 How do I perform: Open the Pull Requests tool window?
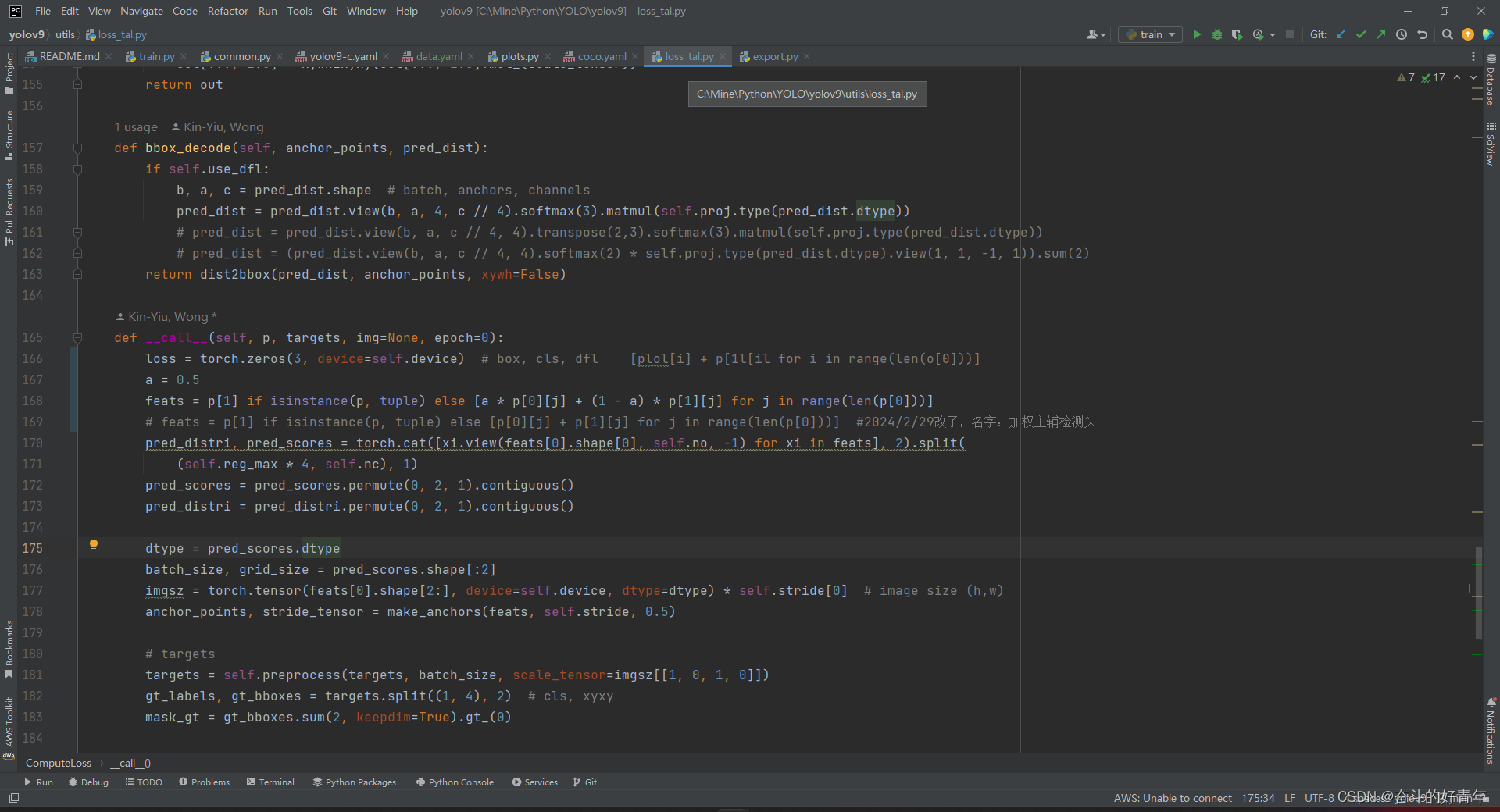9,212
